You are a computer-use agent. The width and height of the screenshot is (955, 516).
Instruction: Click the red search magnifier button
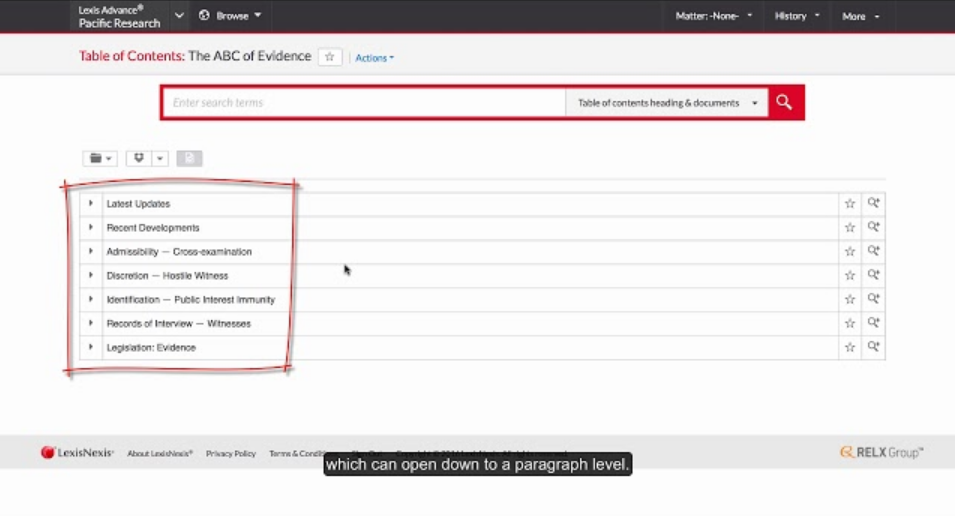pos(786,102)
